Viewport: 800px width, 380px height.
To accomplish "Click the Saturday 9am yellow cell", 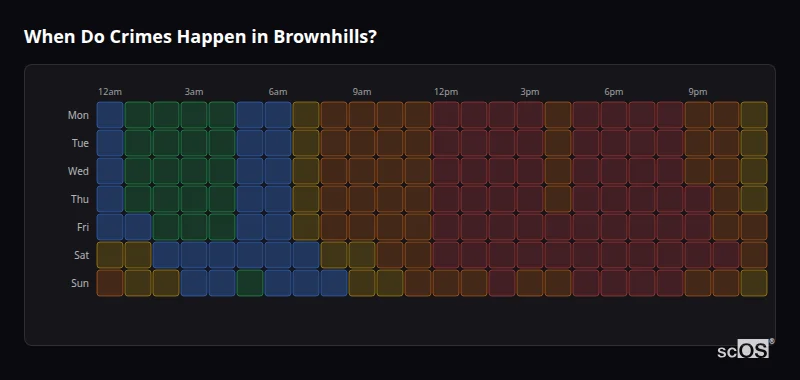I will [x=362, y=255].
